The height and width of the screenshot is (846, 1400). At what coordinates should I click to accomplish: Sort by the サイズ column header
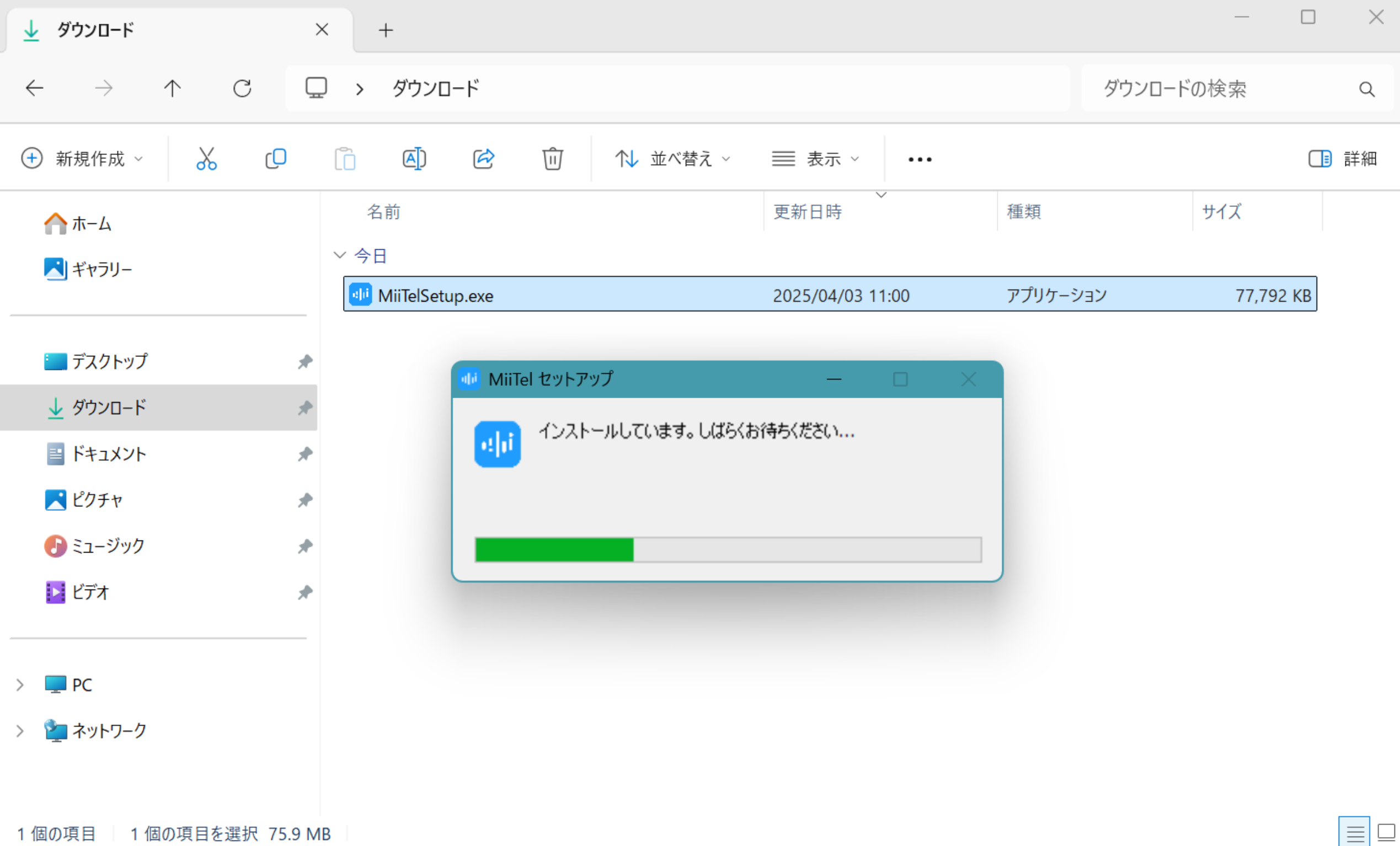tap(1222, 211)
